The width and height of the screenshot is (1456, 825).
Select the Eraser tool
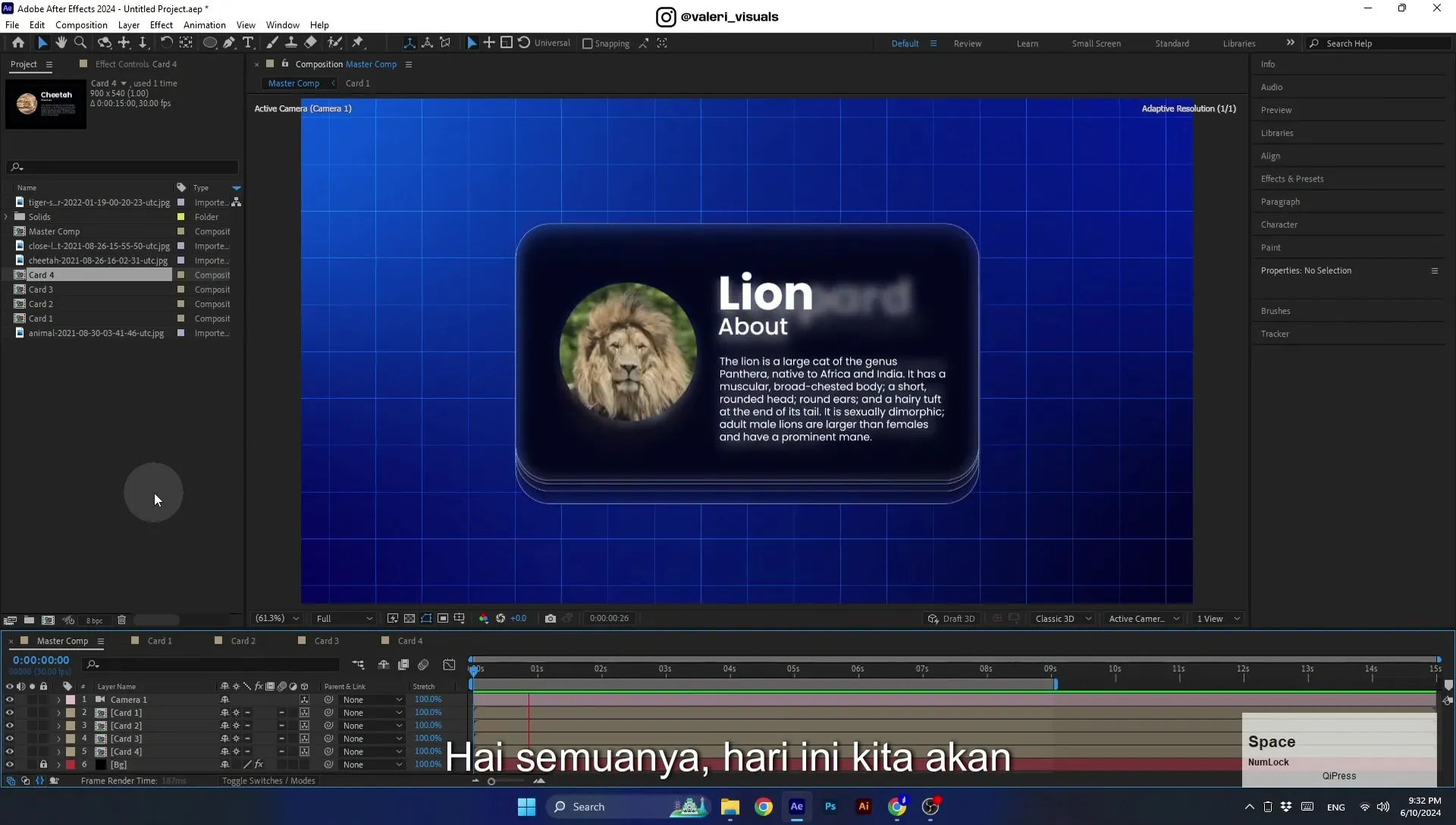[x=310, y=43]
